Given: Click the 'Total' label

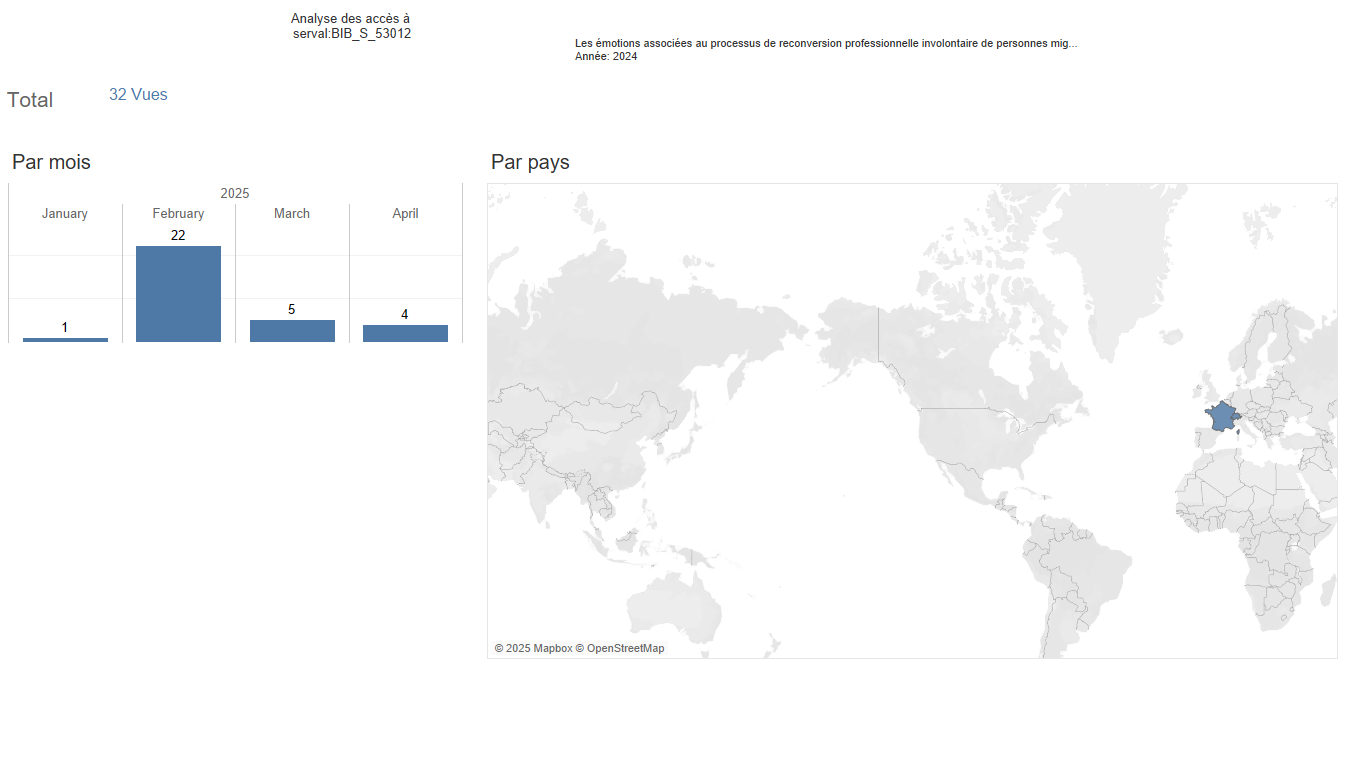Looking at the screenshot, I should point(30,100).
